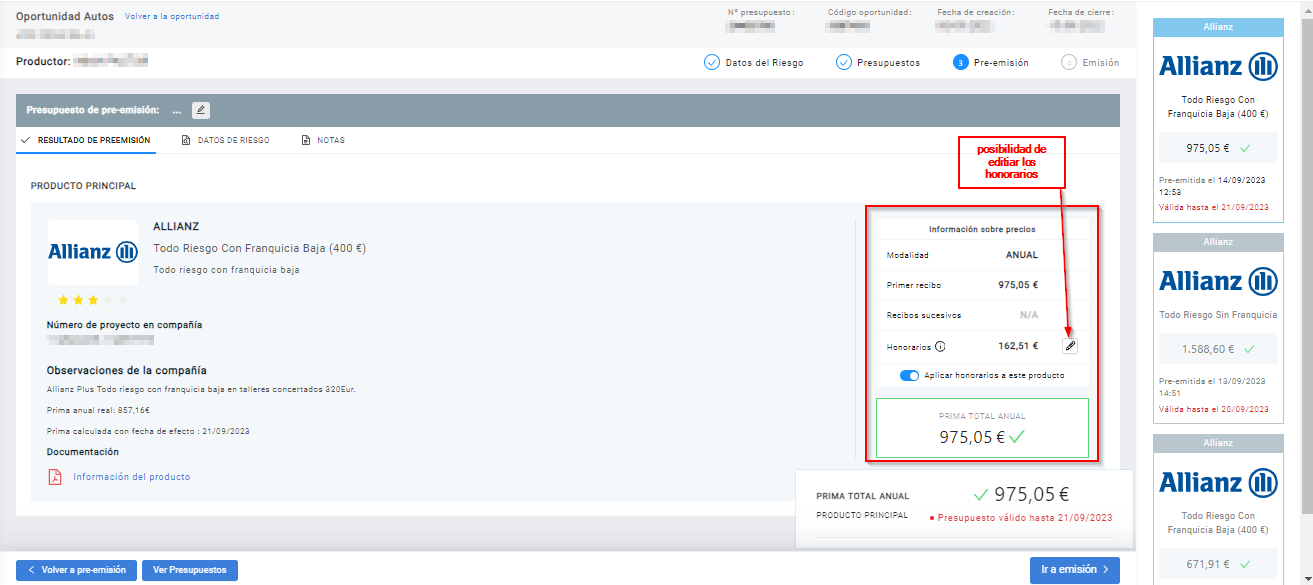Select the Emisión step

[x=1090, y=62]
